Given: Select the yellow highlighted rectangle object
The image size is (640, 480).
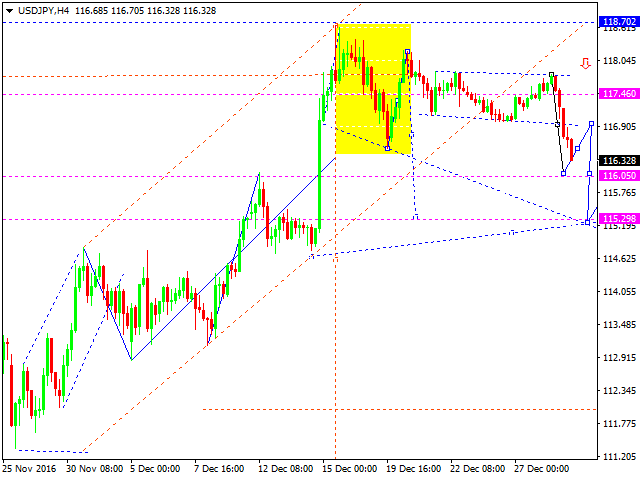Looking at the screenshot, I should click(x=373, y=89).
